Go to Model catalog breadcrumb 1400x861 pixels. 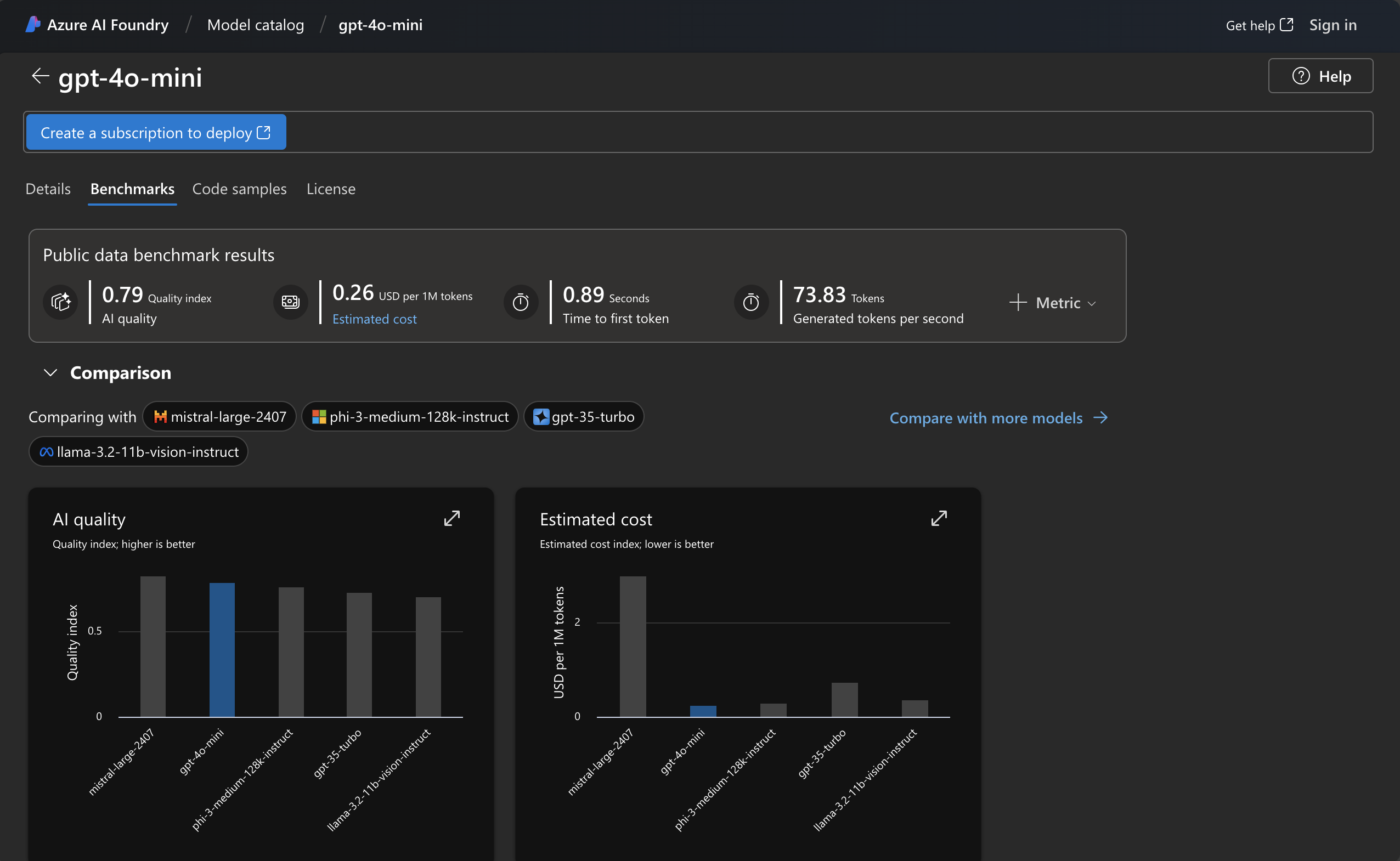pos(255,25)
